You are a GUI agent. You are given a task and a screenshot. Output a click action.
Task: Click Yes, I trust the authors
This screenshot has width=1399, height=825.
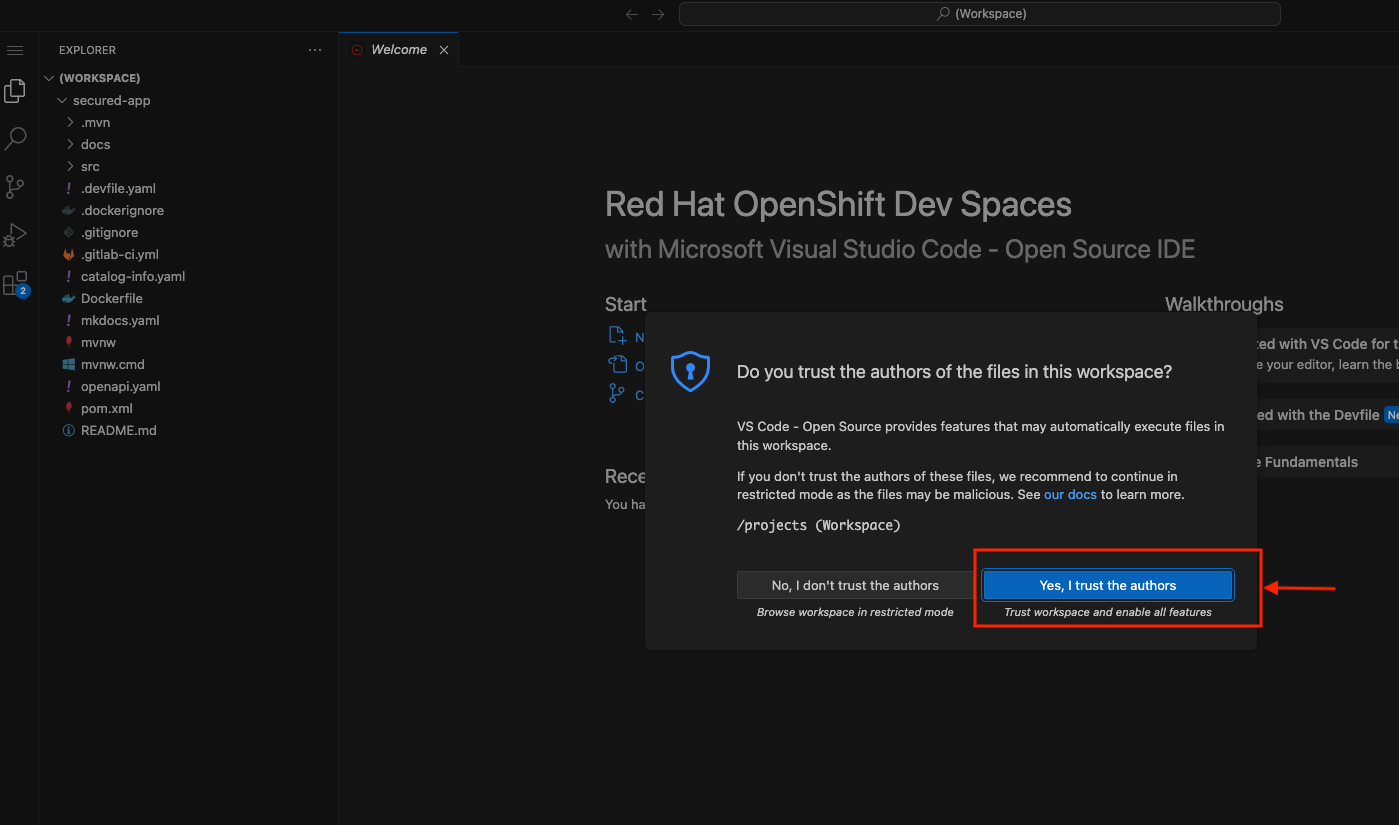point(1107,585)
